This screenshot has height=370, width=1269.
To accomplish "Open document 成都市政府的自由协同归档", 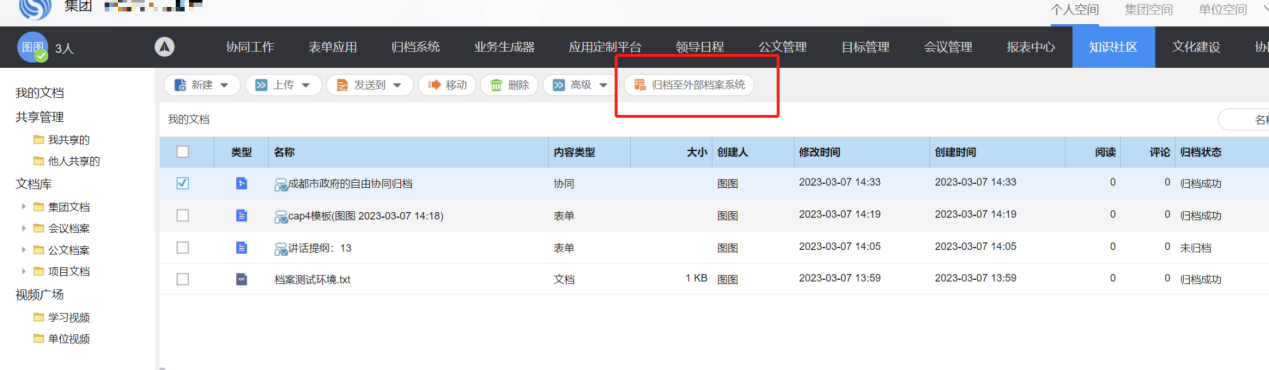I will pos(350,184).
